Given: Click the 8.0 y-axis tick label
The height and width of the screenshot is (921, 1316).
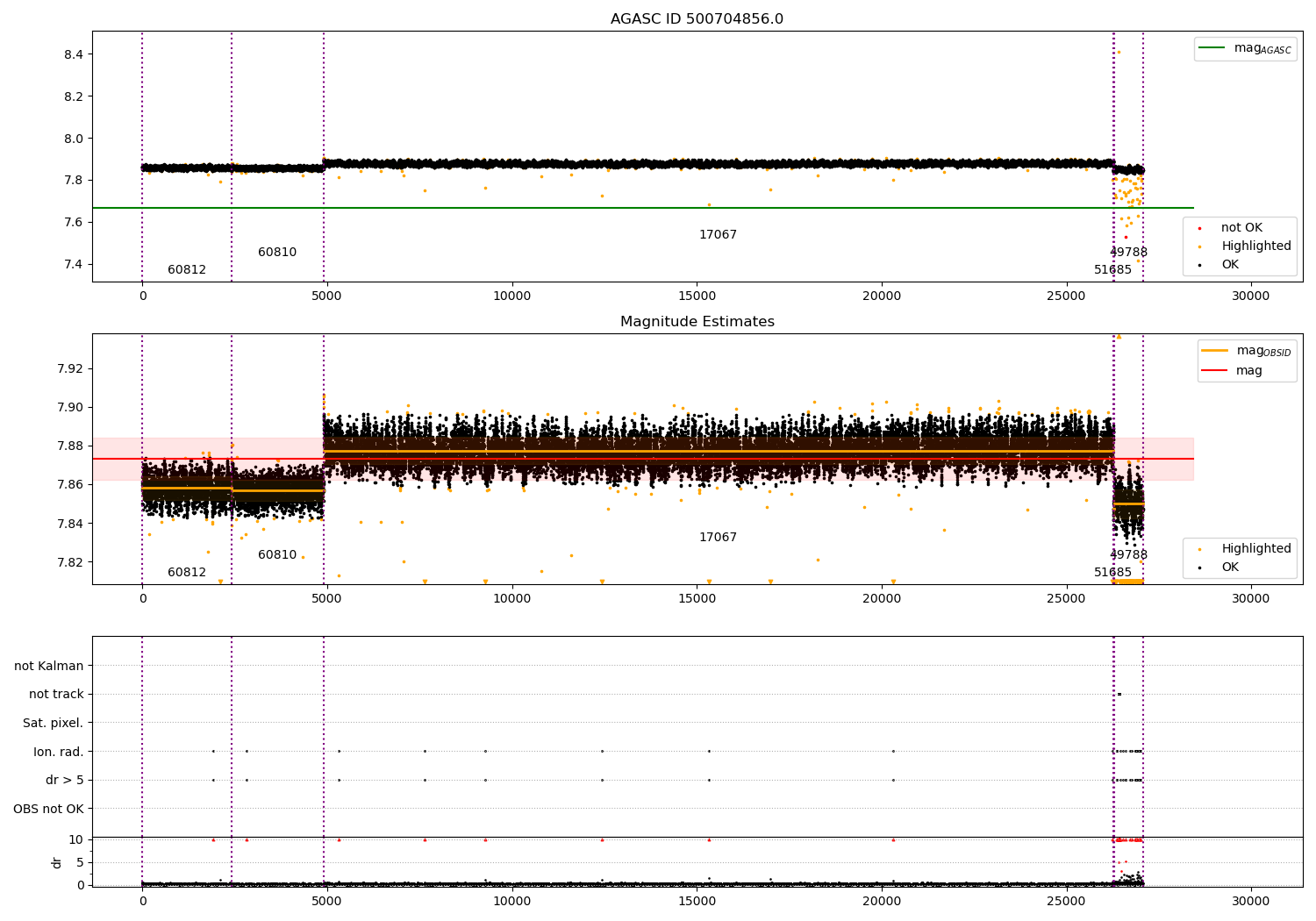Looking at the screenshot, I should (74, 139).
